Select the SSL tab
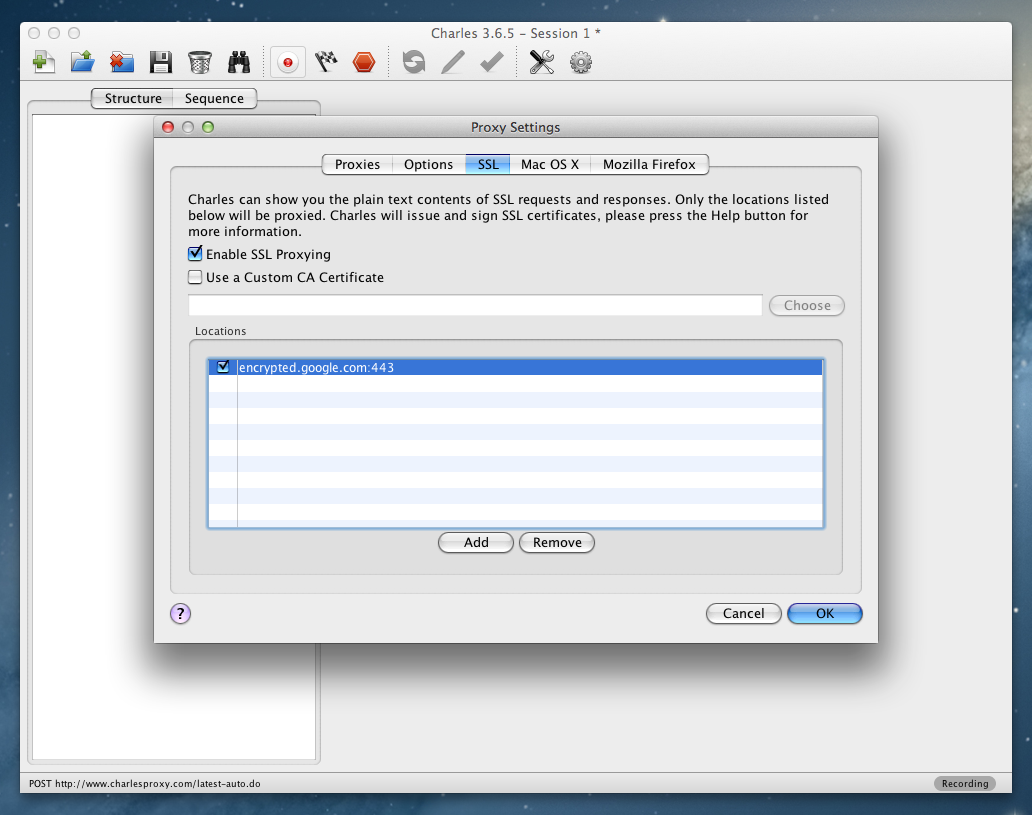 tap(488, 165)
